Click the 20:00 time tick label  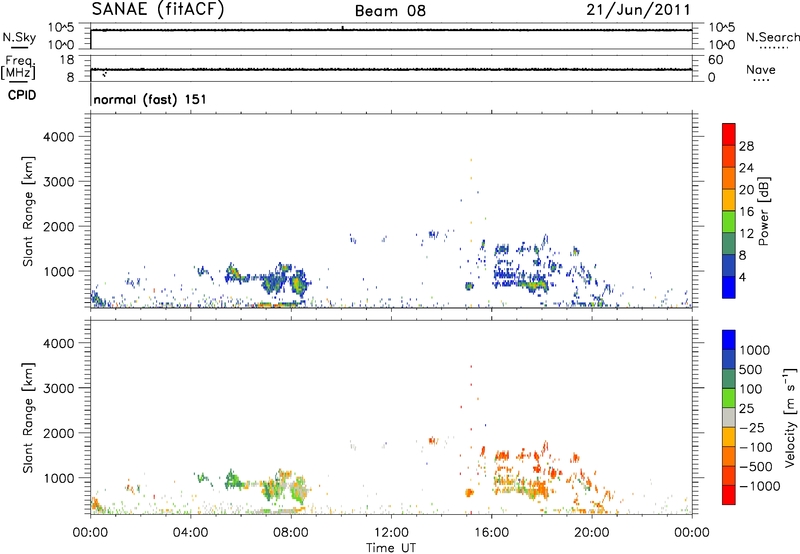(x=591, y=533)
